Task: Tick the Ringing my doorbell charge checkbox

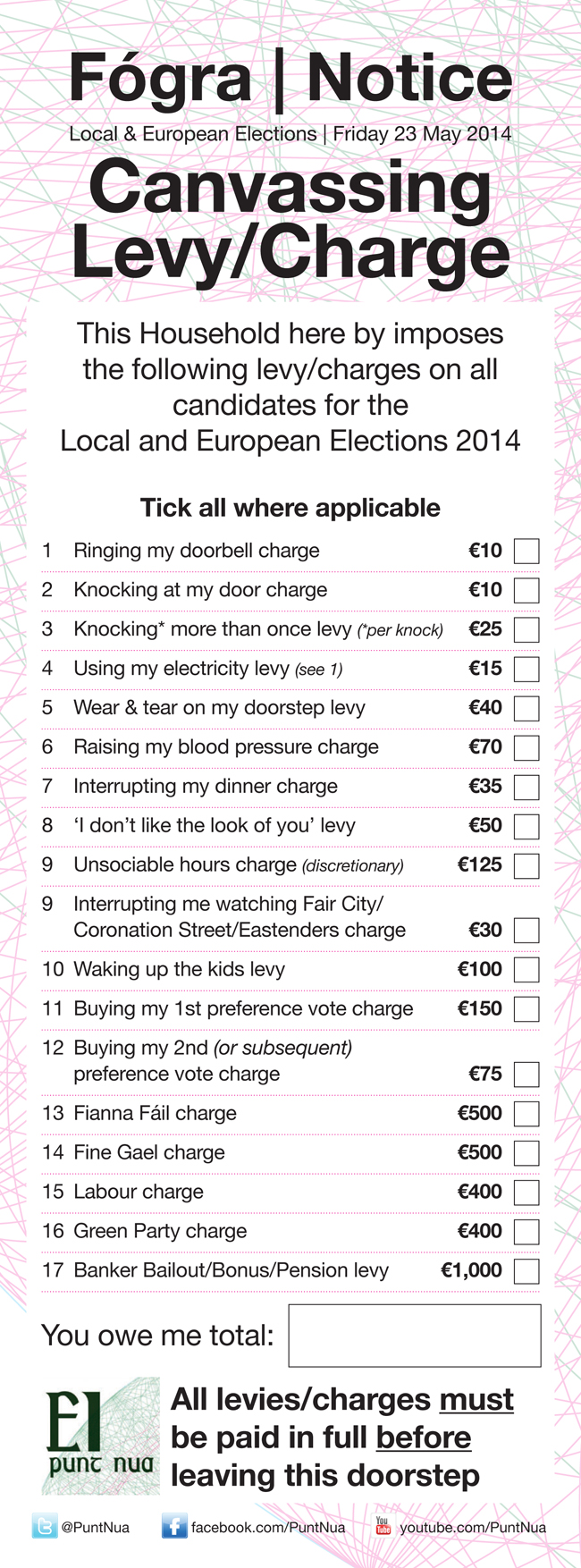Action: pyautogui.click(x=526, y=552)
